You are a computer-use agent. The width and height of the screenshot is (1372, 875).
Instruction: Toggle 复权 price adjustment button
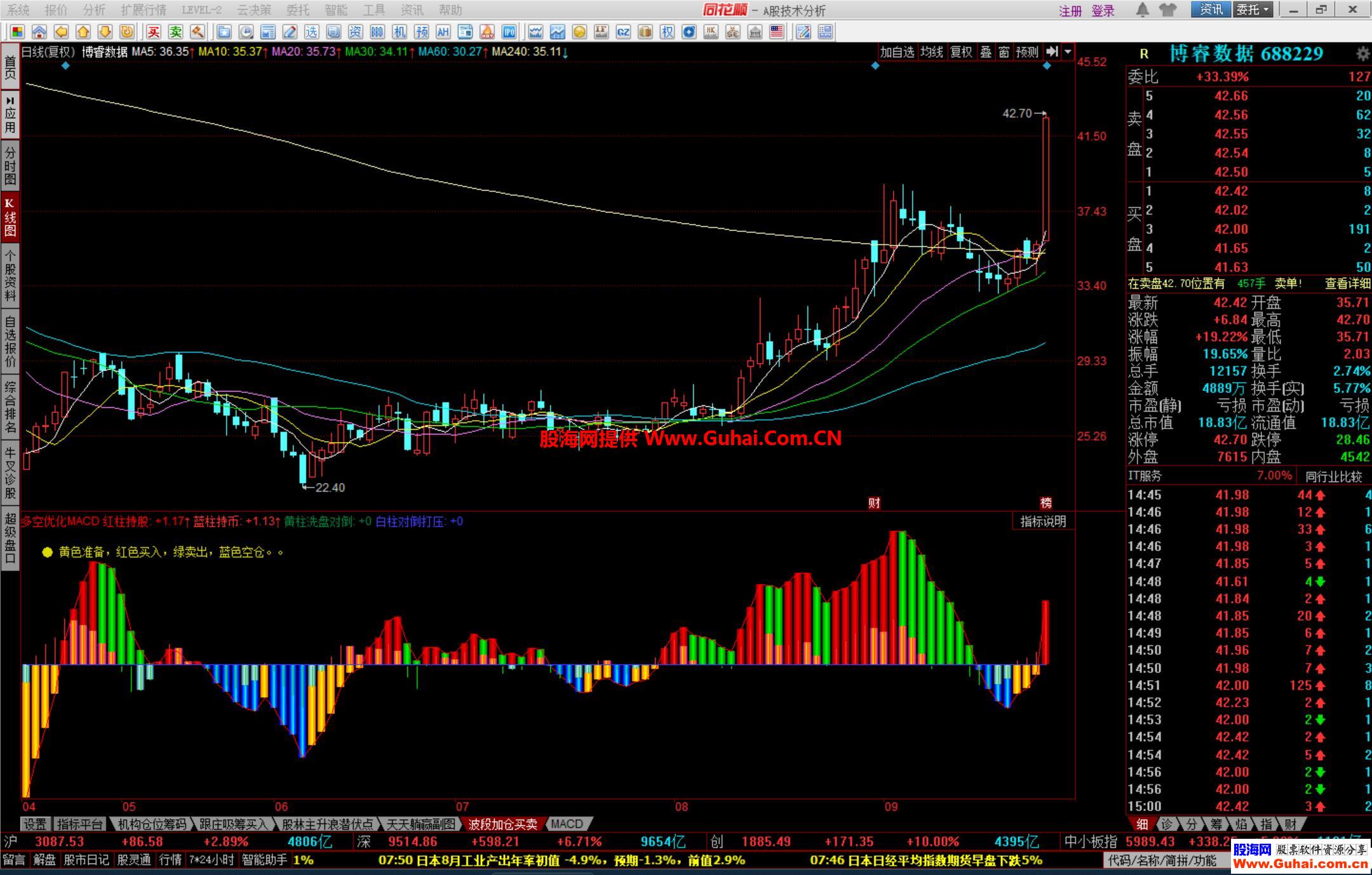point(961,52)
